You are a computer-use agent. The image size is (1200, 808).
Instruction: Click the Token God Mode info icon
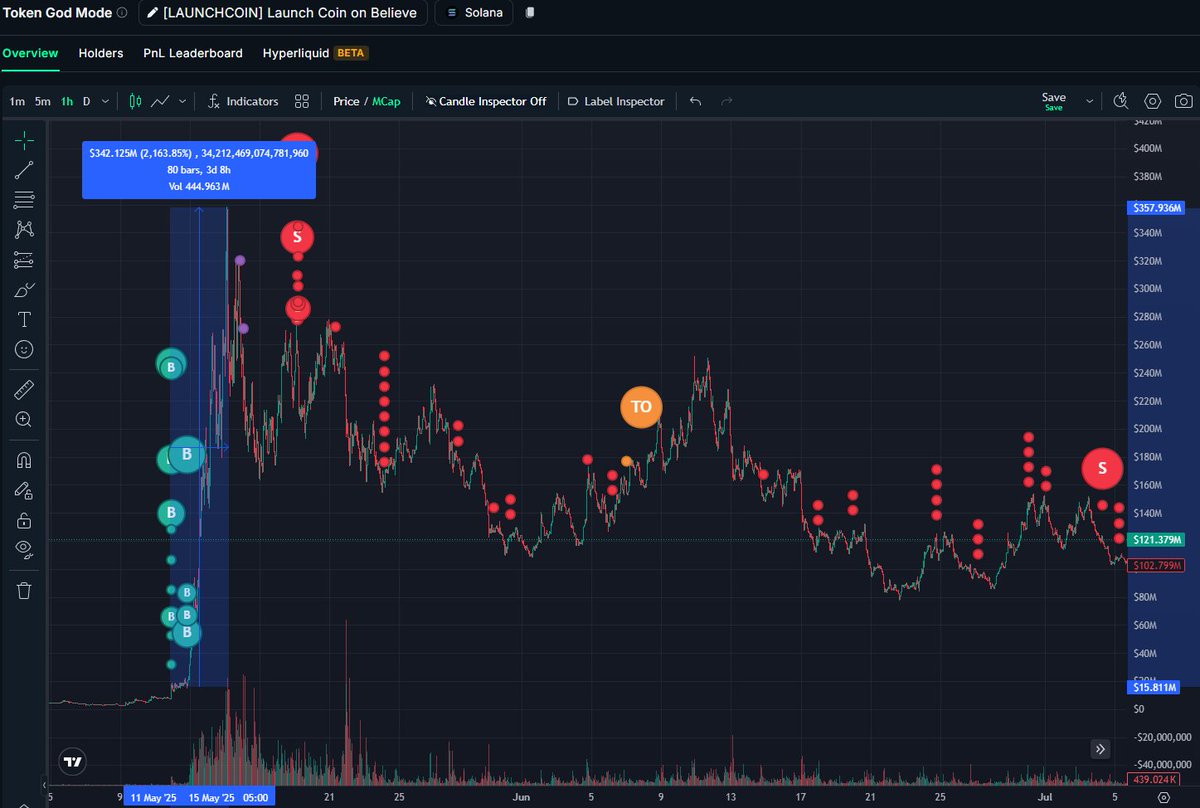click(x=122, y=14)
